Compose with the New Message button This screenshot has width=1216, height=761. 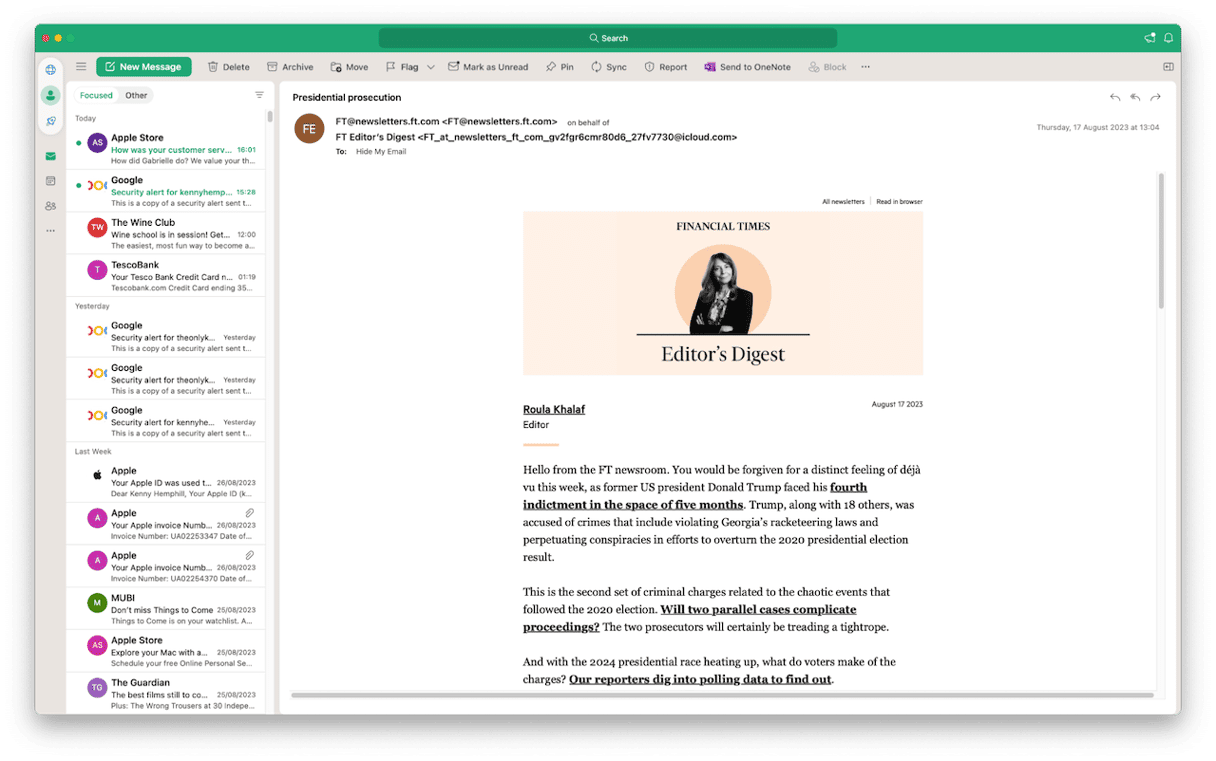pos(143,67)
